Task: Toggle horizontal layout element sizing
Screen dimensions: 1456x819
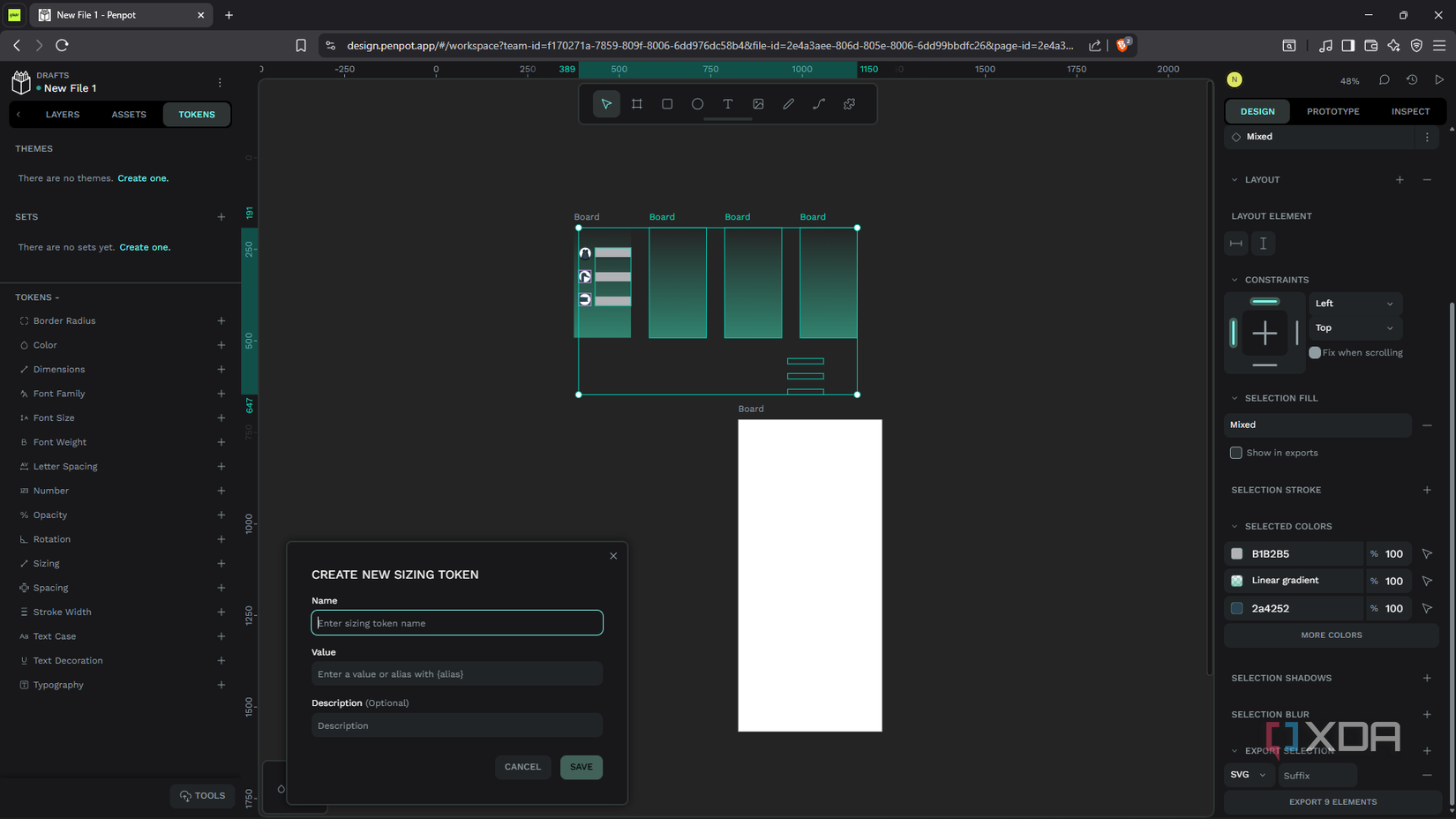Action: tap(1236, 244)
